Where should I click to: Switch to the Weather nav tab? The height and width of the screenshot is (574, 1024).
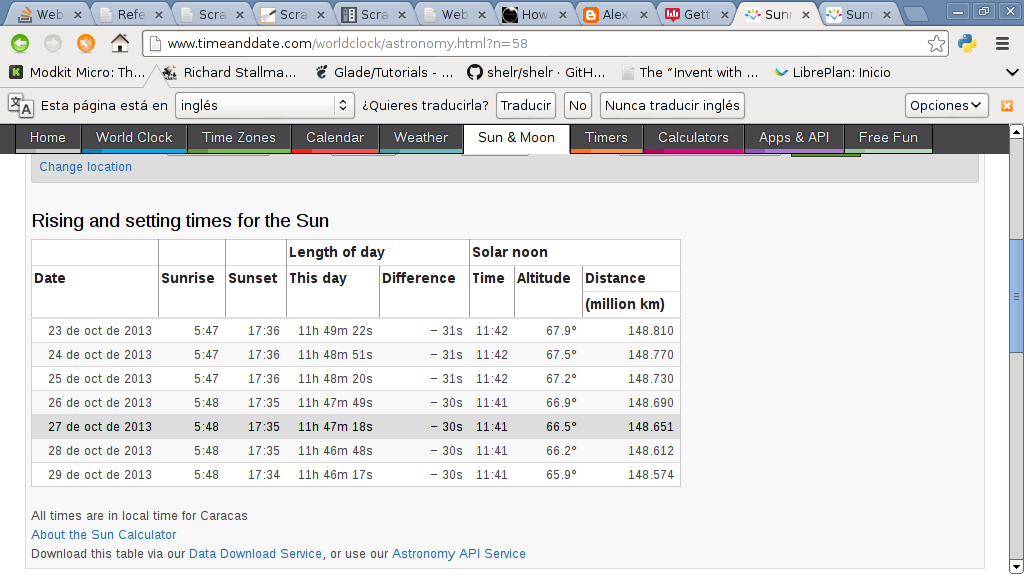(x=420, y=138)
